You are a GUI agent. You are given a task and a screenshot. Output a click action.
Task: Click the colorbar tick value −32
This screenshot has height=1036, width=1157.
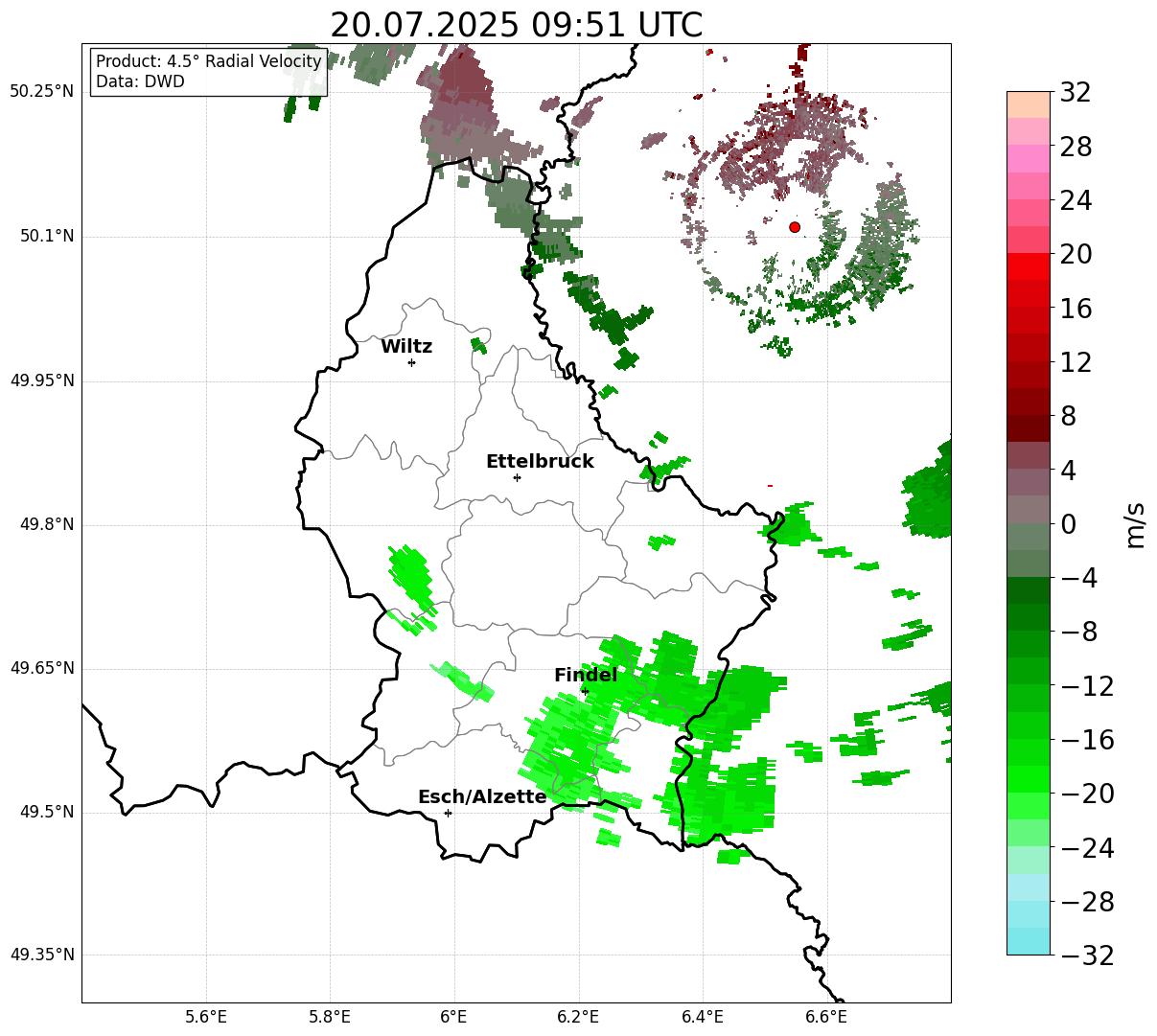coord(1087,955)
